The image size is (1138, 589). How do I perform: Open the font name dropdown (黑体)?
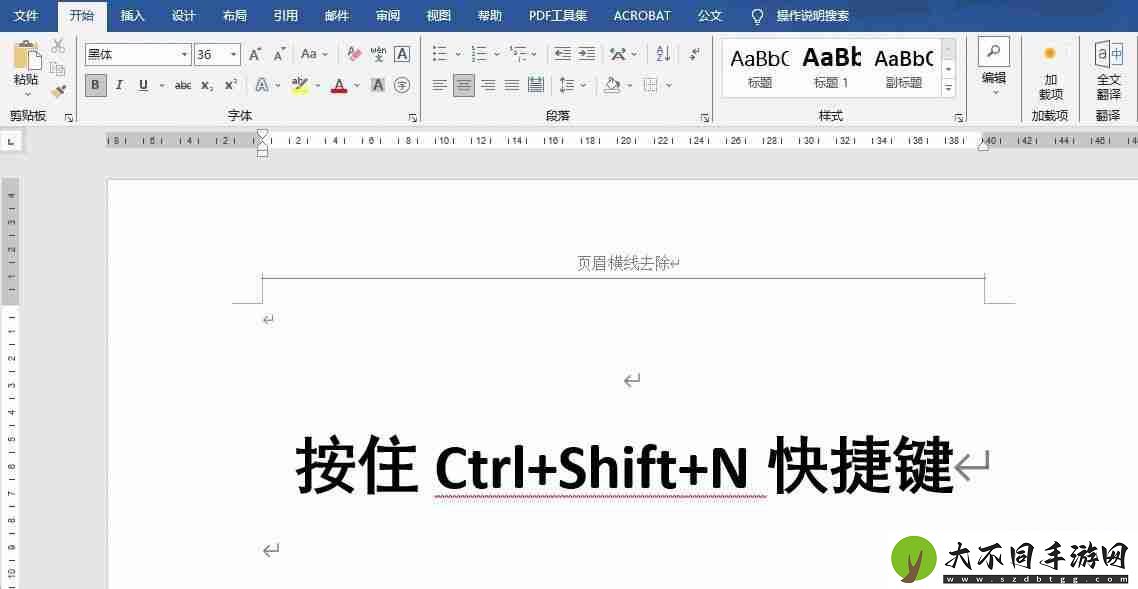(184, 54)
